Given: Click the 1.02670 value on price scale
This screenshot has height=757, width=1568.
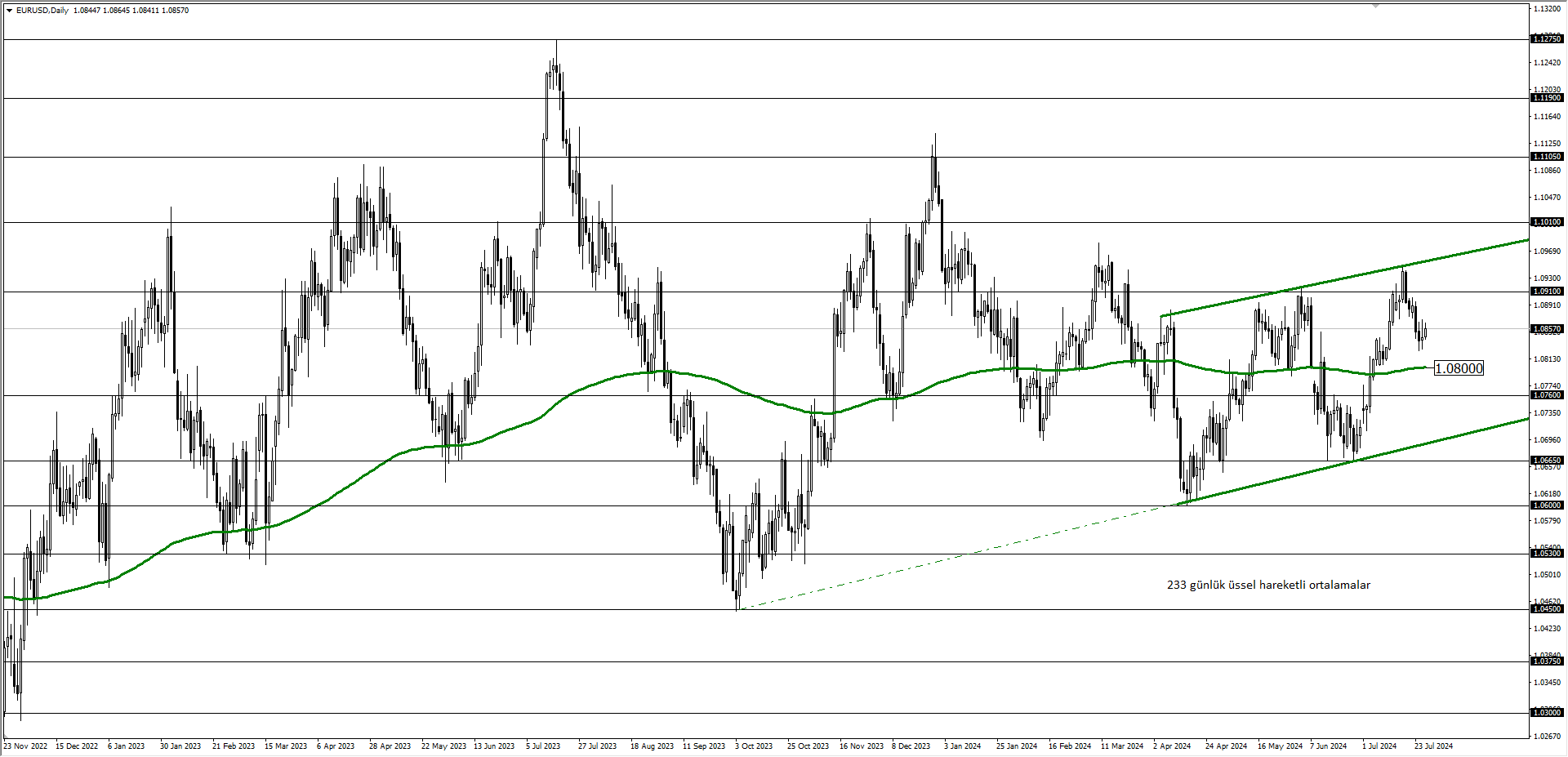Looking at the screenshot, I should 1548,737.
